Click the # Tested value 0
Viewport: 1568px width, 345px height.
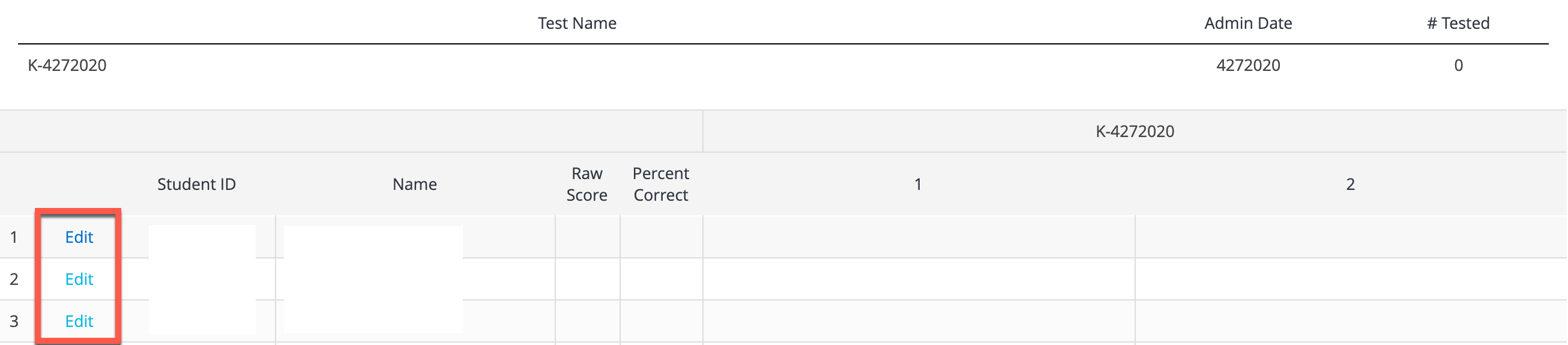(x=1458, y=66)
